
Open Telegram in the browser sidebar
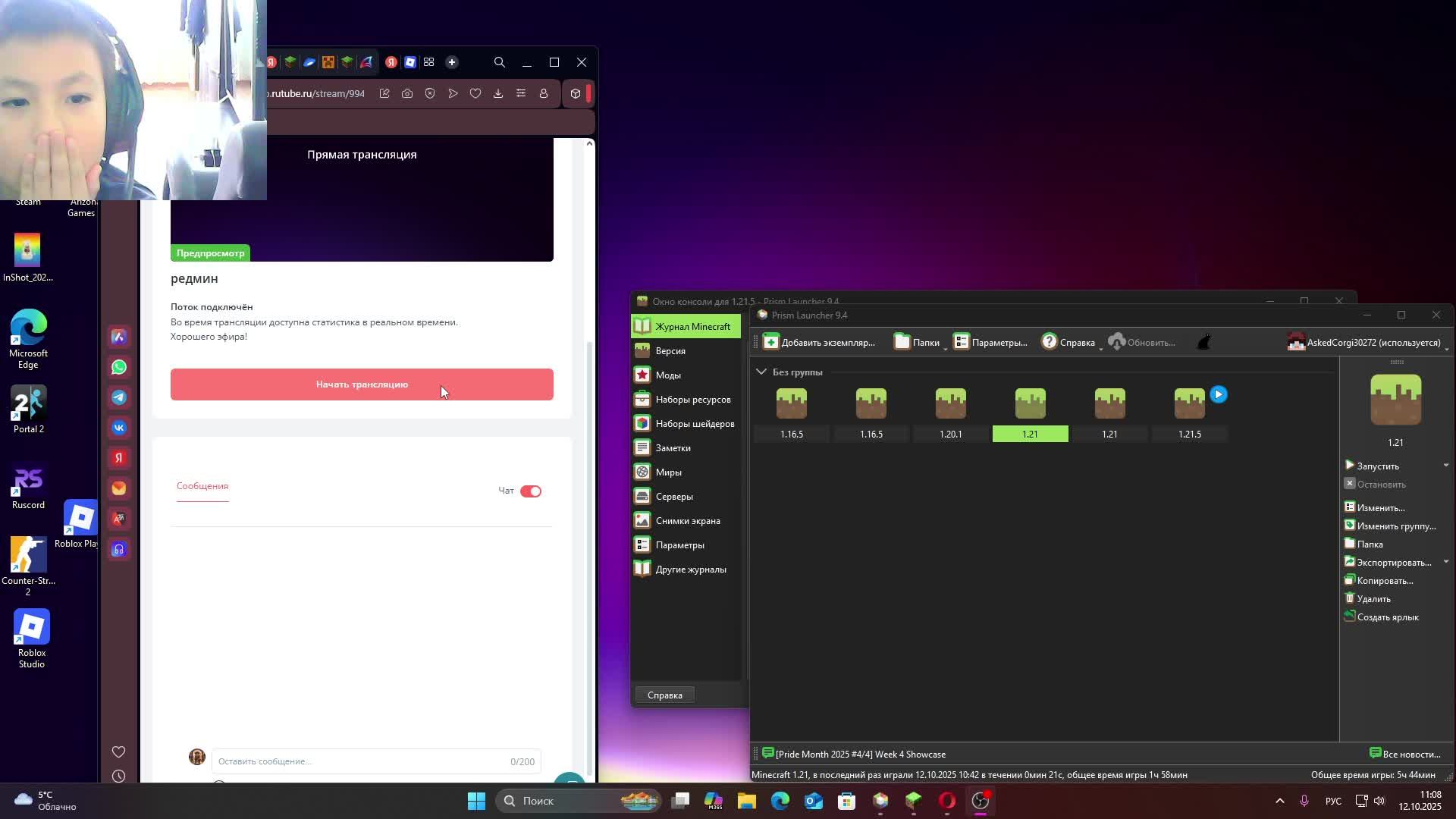tap(119, 397)
